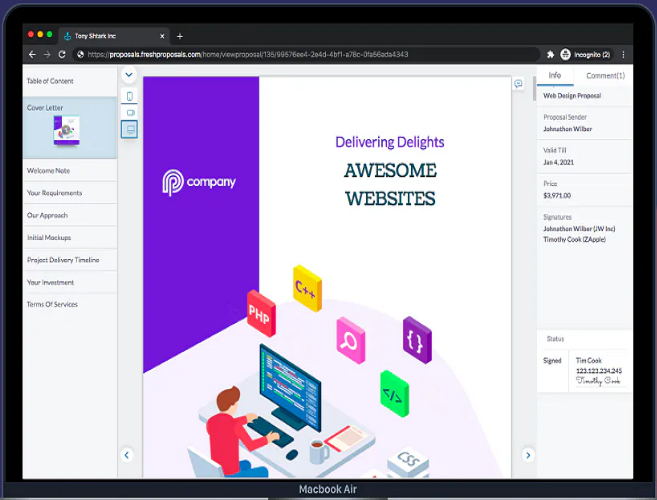The image size is (657, 500).
Task: Navigate to the Your Investment section
Action: [x=50, y=282]
